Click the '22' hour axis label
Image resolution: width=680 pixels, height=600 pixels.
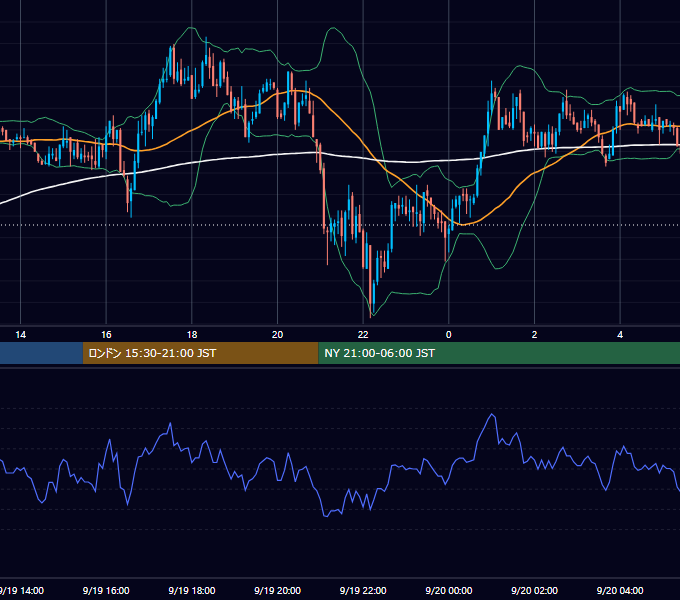click(x=363, y=335)
